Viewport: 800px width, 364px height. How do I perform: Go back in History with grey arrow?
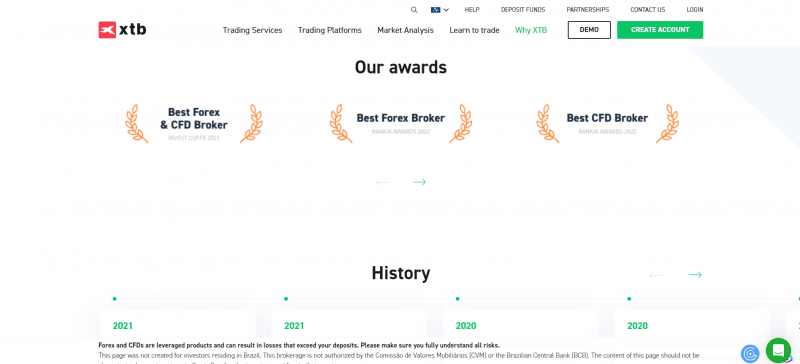(x=656, y=275)
